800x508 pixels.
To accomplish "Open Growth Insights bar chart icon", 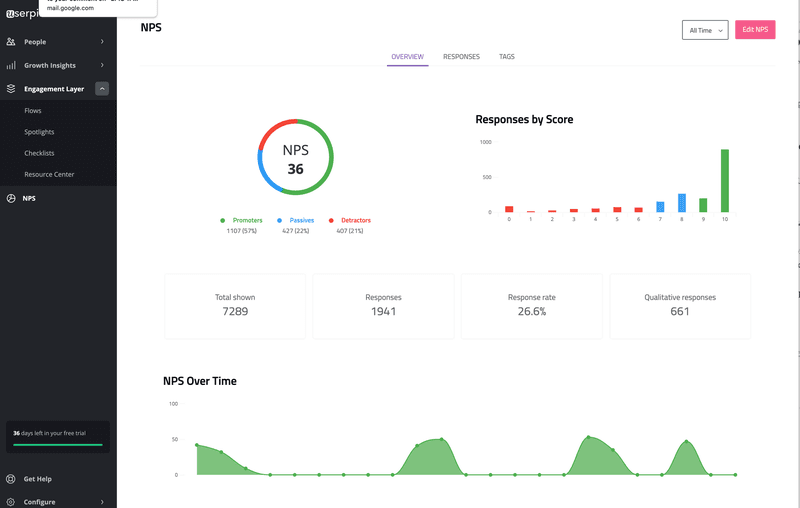I will pos(11,65).
